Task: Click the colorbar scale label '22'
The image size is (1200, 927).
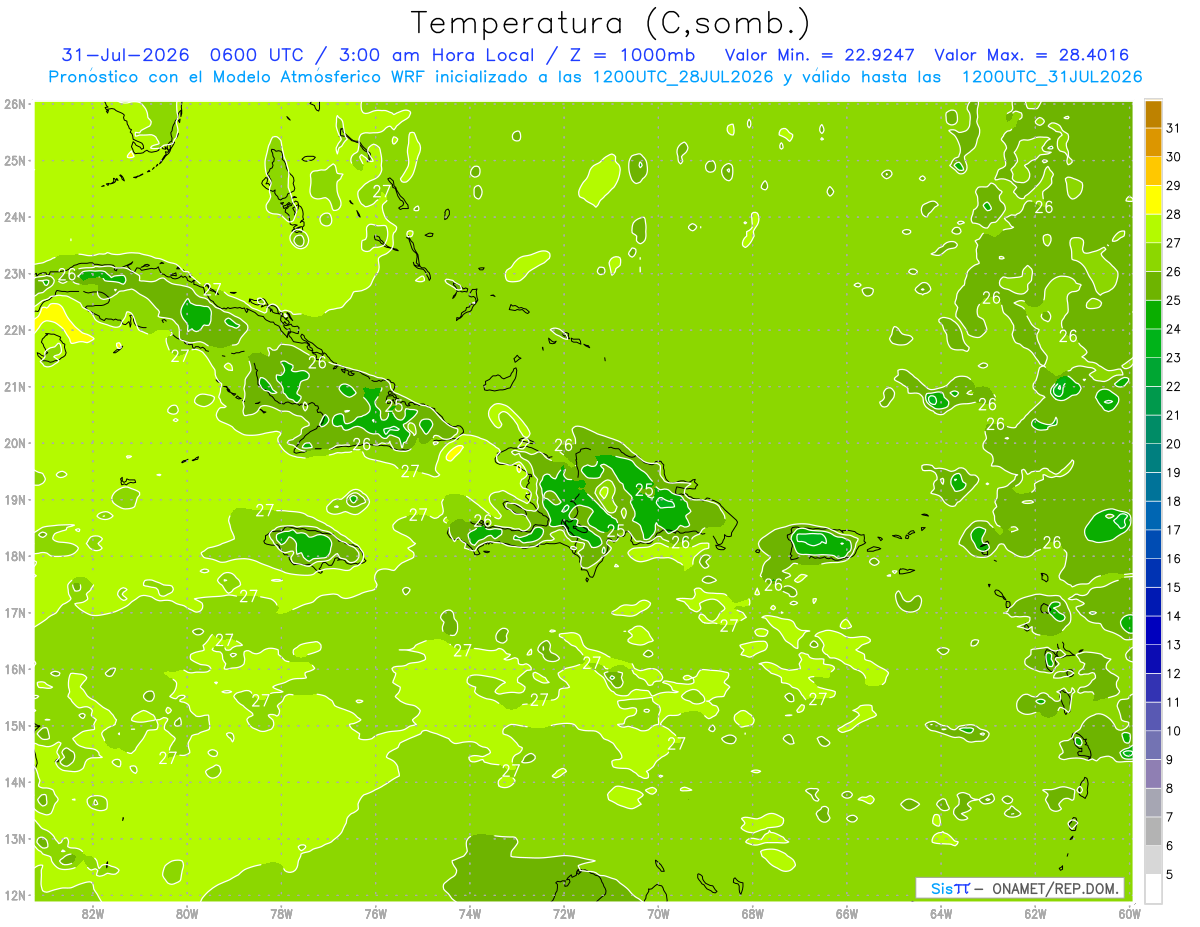Action: pyautogui.click(x=1174, y=387)
